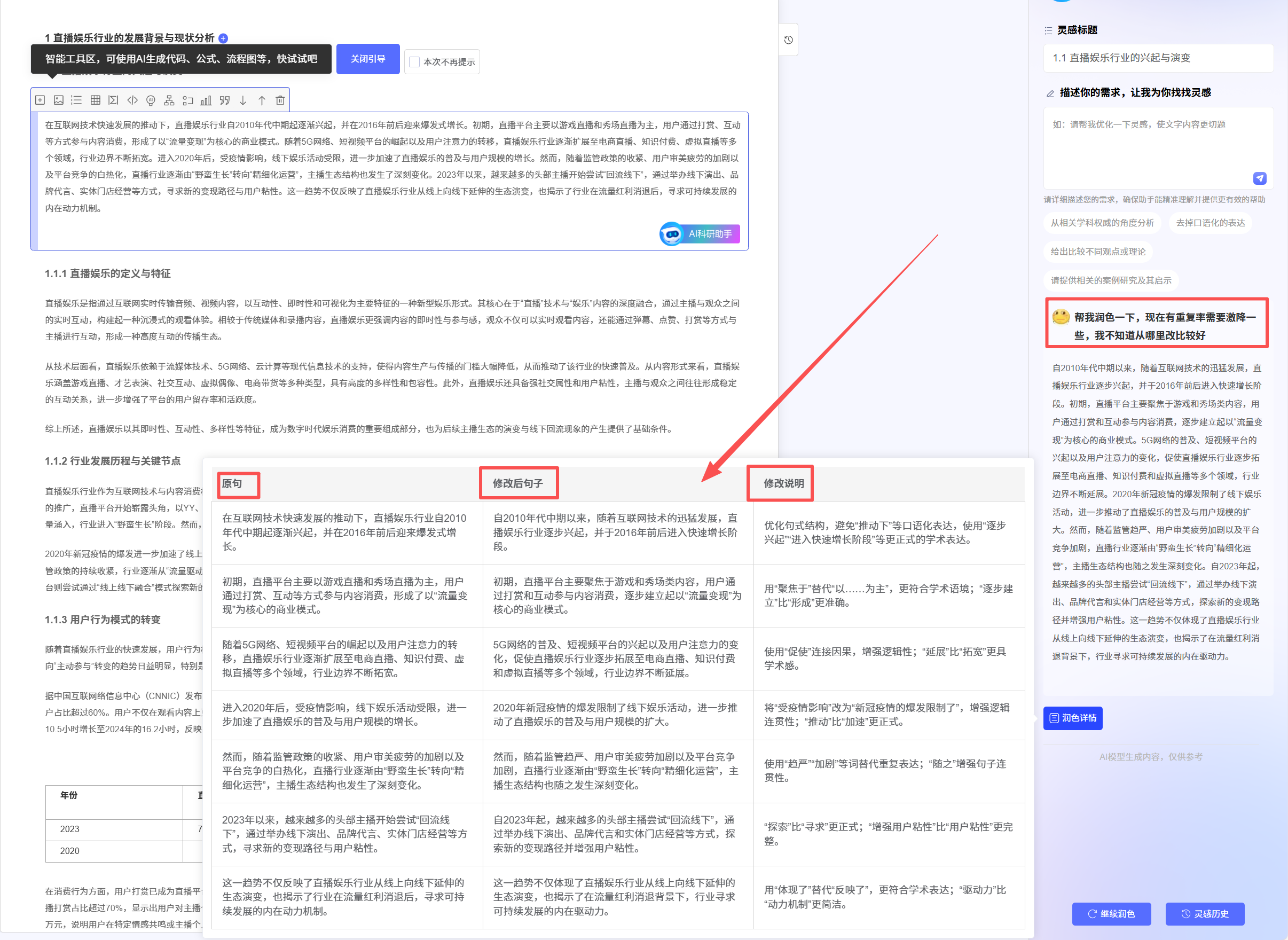Click the bar chart icon in toolbar

[206, 100]
